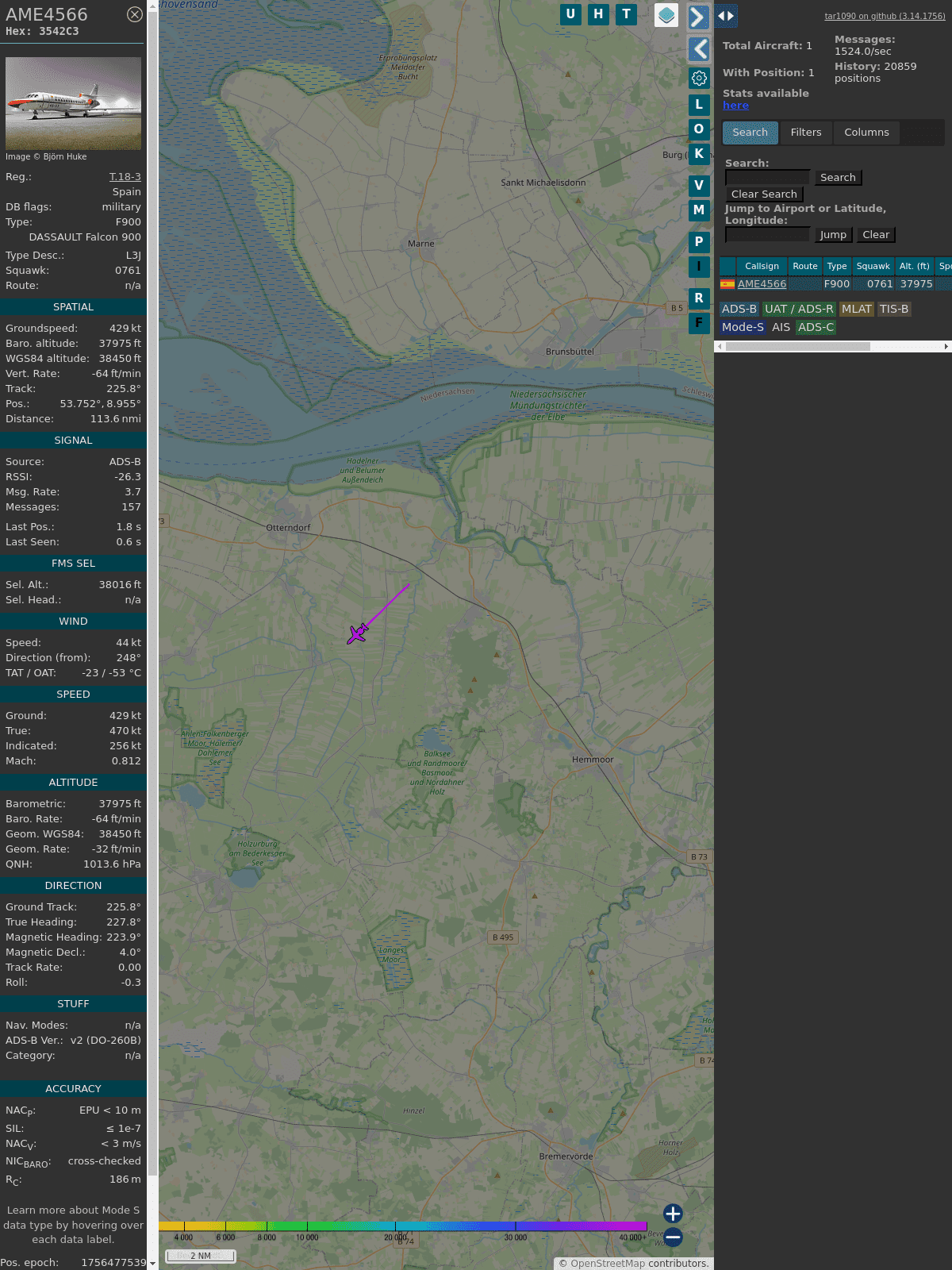Click the TIS-B source legend
This screenshot has height=1270, width=952.
point(894,310)
